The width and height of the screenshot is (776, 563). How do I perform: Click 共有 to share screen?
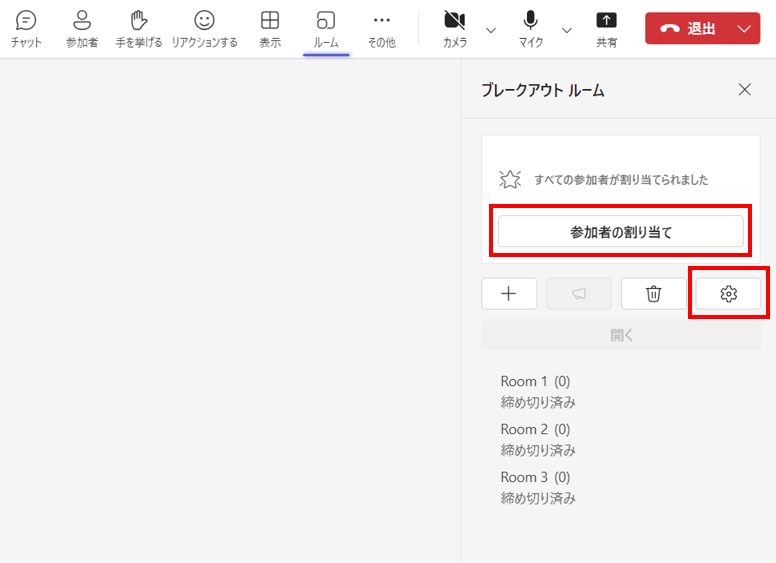point(606,30)
